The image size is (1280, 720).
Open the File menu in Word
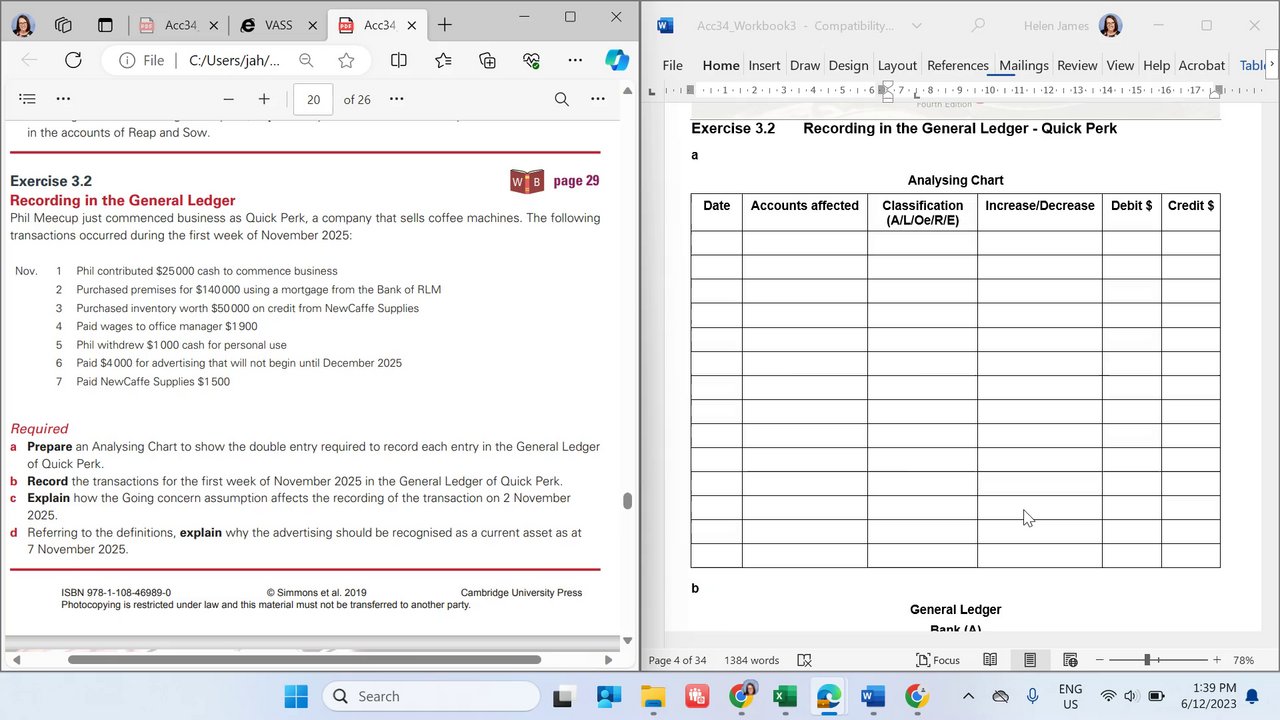pos(673,65)
